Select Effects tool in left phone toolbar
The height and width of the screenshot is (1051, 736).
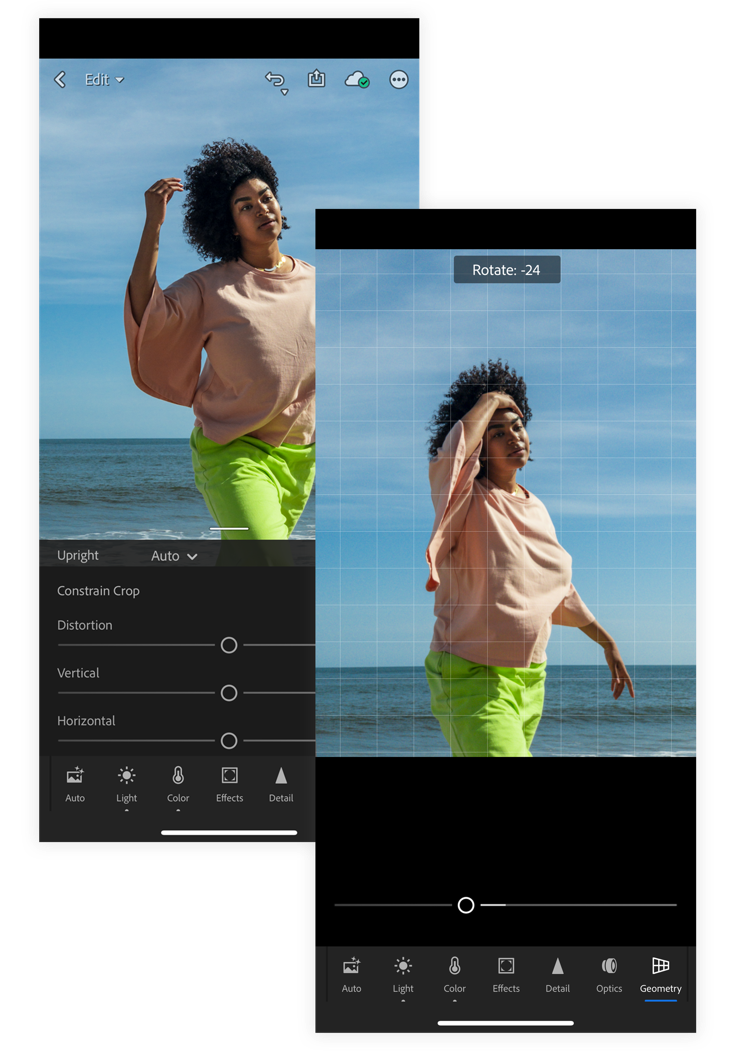229,784
